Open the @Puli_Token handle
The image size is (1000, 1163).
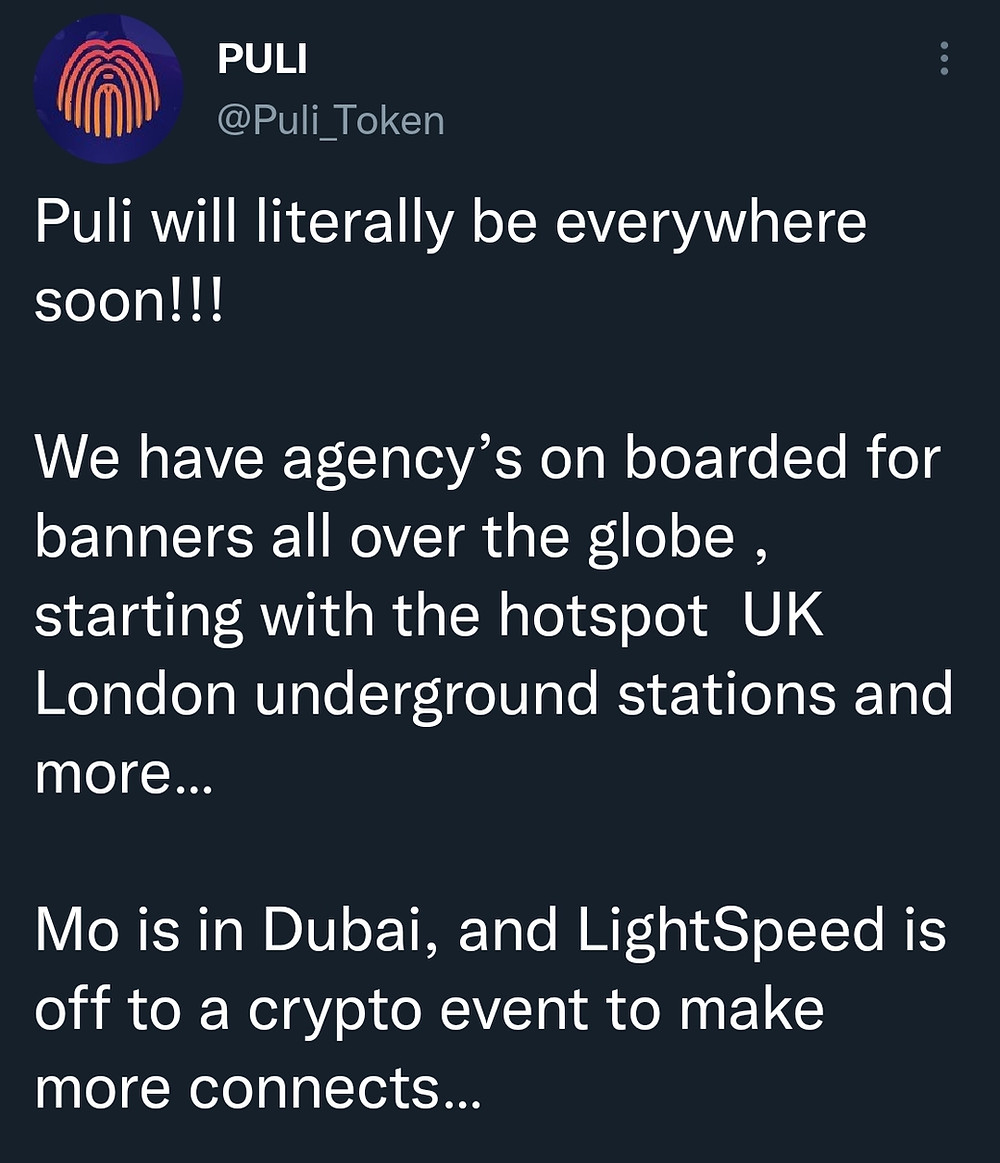[331, 121]
